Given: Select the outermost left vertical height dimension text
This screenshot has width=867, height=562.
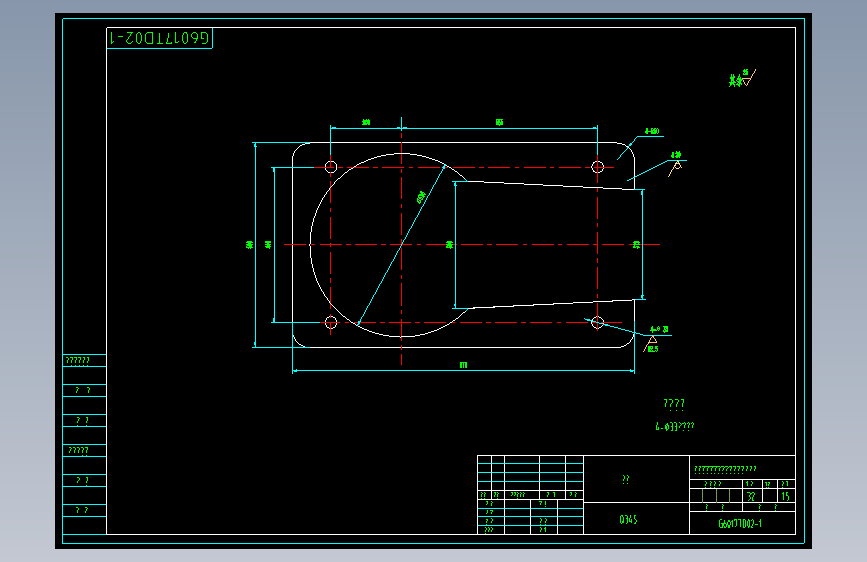Looking at the screenshot, I should point(249,244).
